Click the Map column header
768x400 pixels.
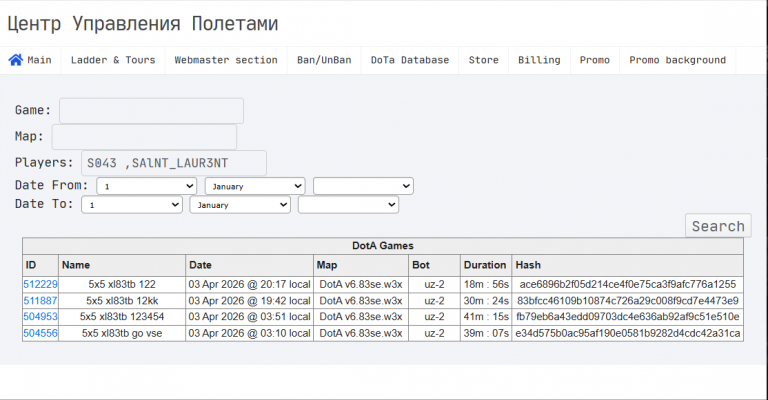[x=361, y=265]
